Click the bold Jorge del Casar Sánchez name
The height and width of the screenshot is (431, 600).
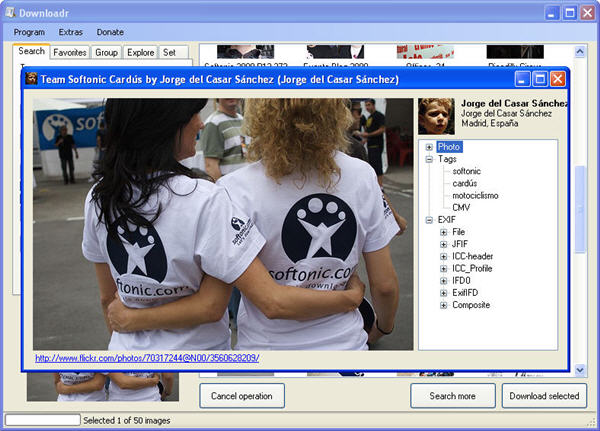click(514, 103)
